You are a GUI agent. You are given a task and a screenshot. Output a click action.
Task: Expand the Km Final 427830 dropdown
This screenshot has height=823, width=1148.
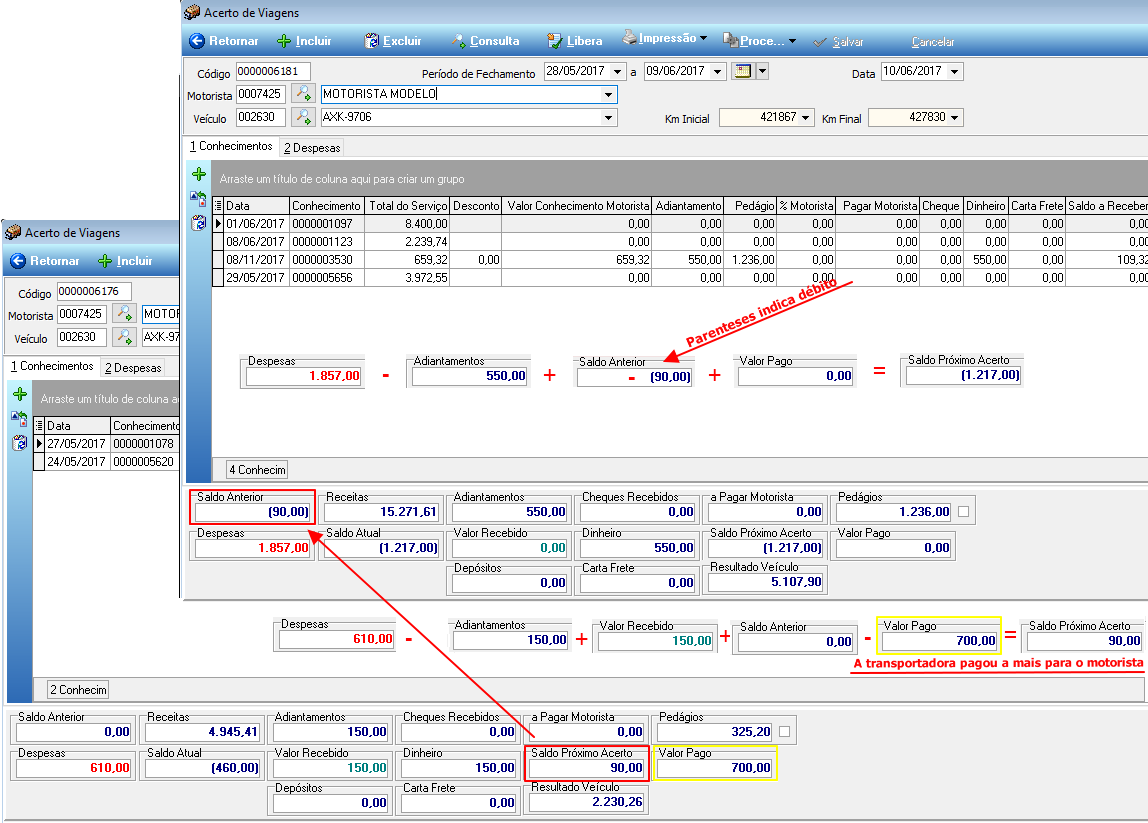[x=955, y=117]
